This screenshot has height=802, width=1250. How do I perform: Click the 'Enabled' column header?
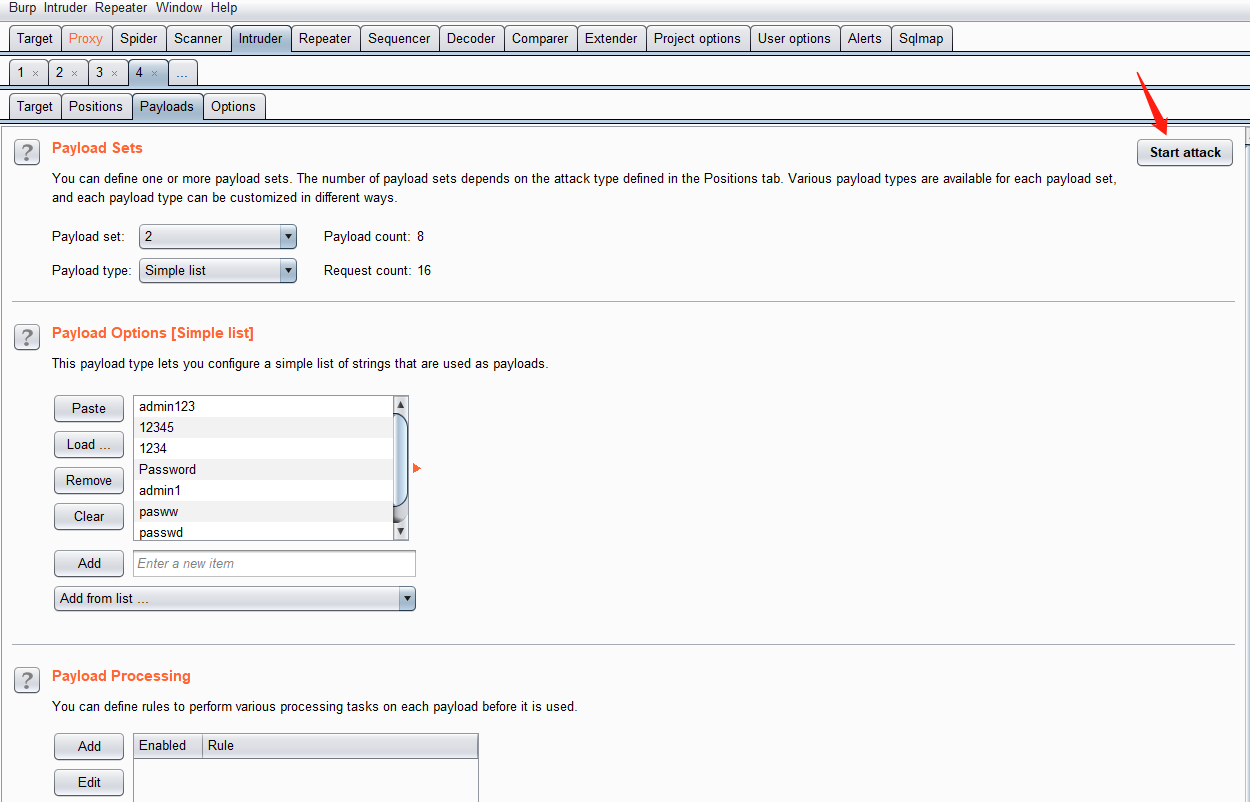(168, 745)
